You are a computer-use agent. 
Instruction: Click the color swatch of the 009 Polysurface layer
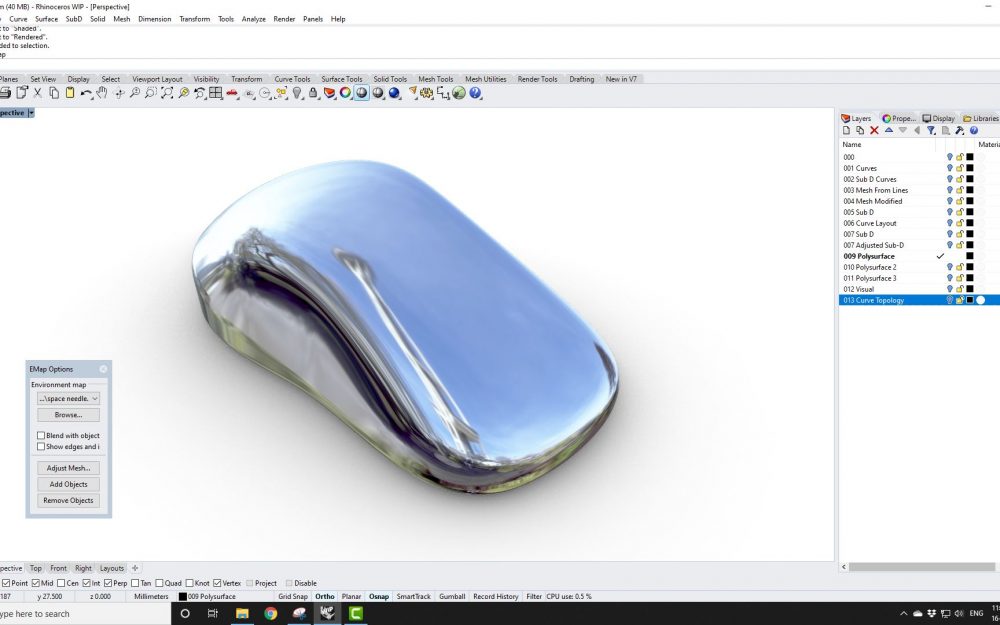(970, 256)
